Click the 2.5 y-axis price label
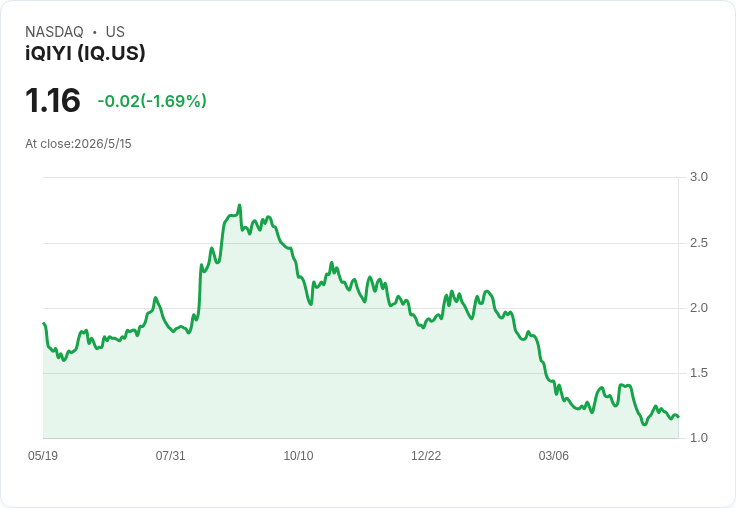This screenshot has height=508, width=736. point(698,243)
